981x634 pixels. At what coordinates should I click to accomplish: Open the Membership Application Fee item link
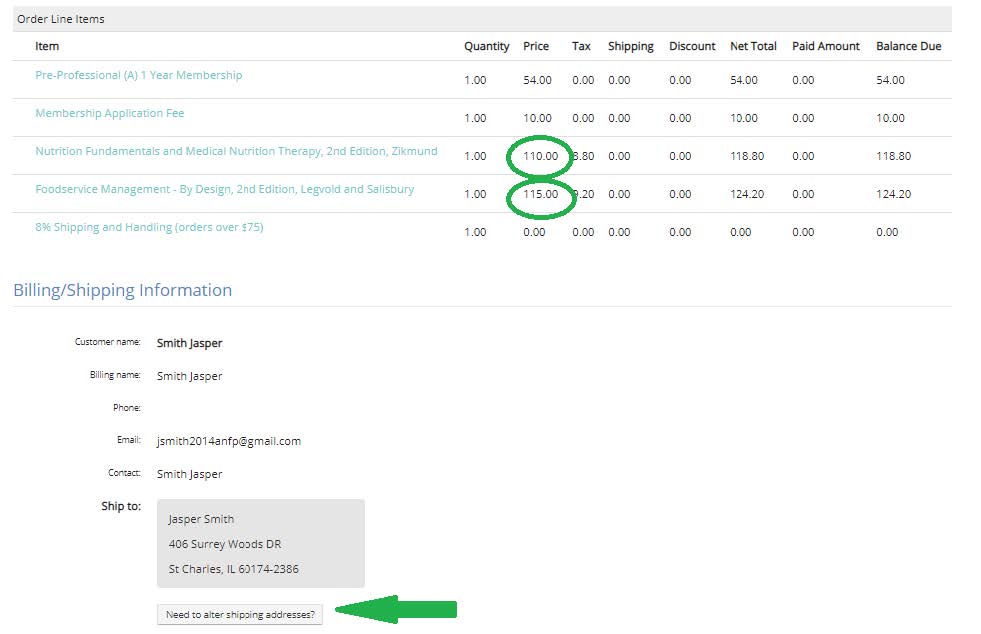coord(110,114)
